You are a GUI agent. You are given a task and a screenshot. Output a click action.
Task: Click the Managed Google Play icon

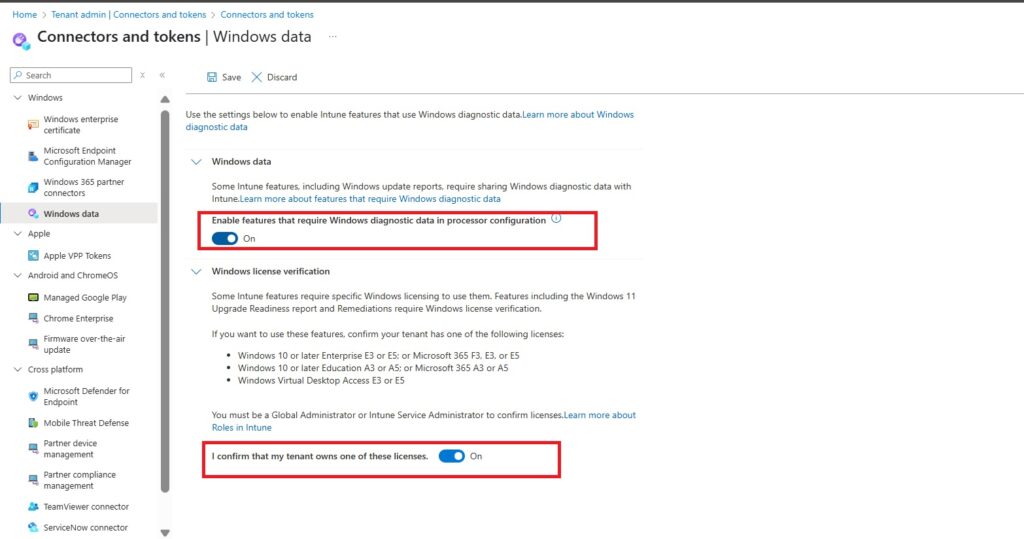(x=33, y=297)
